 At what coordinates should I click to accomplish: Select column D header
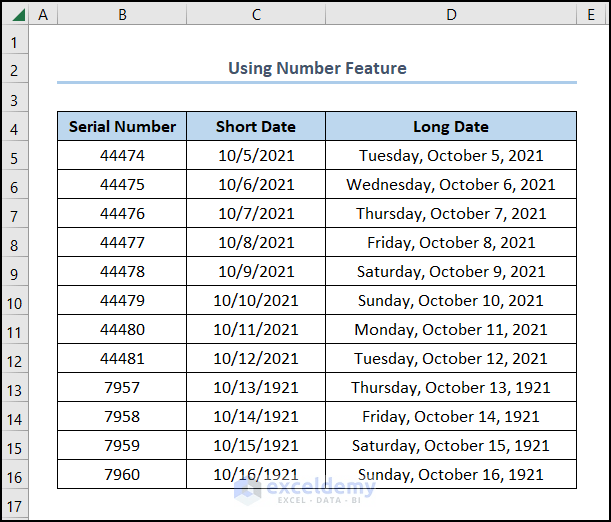[x=451, y=15]
